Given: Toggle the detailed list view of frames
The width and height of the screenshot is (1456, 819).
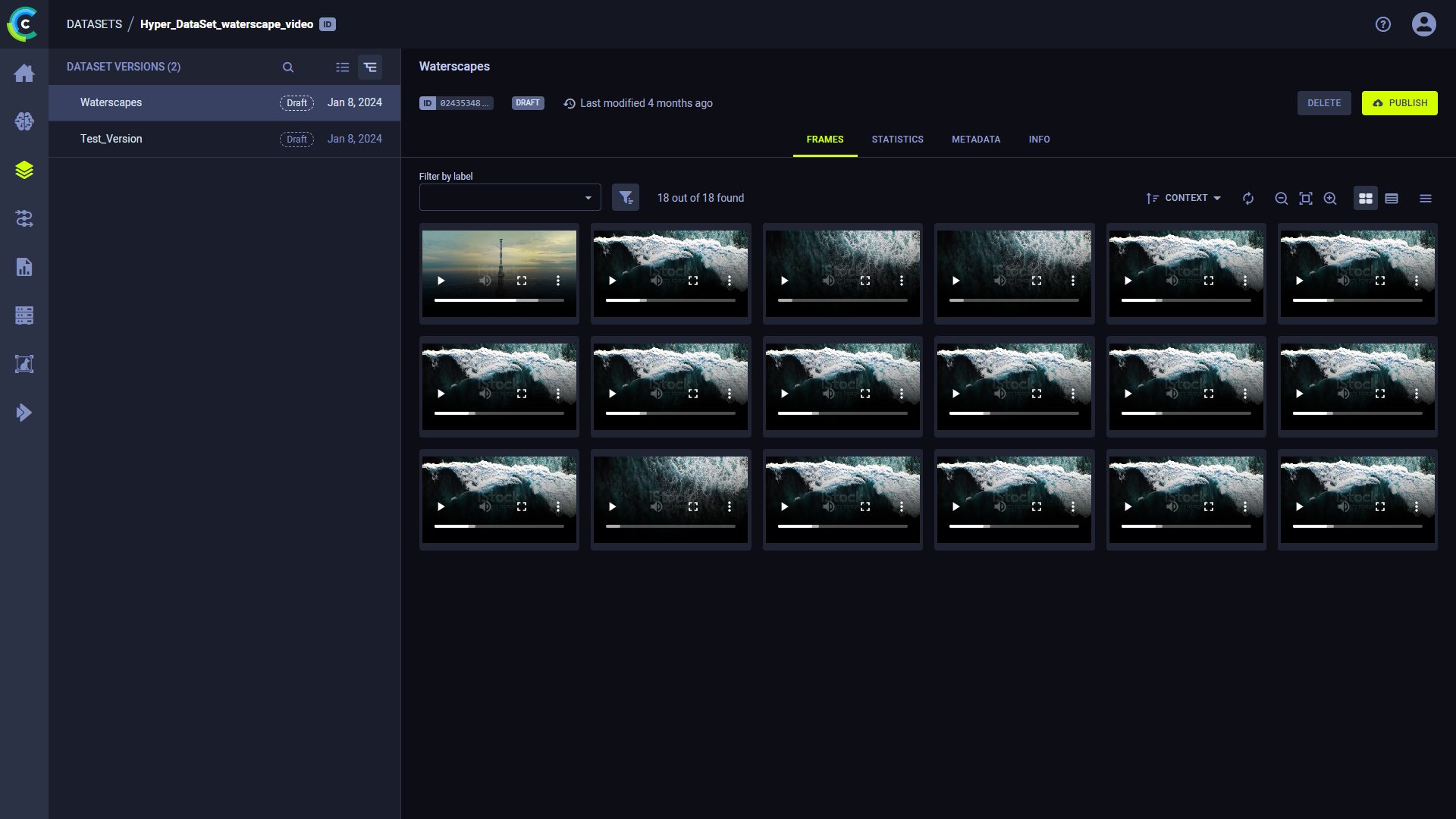Looking at the screenshot, I should pyautogui.click(x=1392, y=198).
